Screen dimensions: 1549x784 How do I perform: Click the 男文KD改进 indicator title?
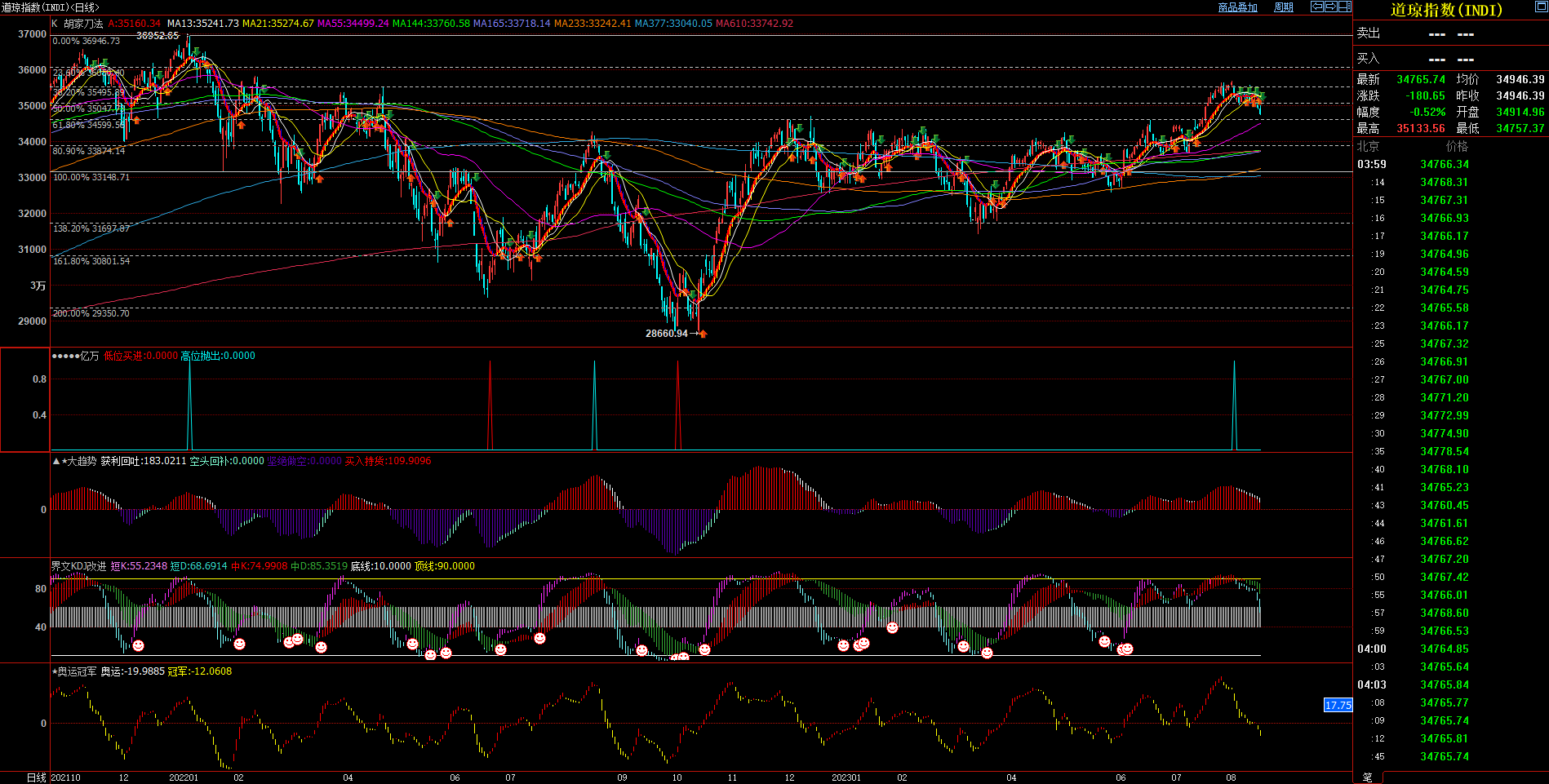[79, 566]
